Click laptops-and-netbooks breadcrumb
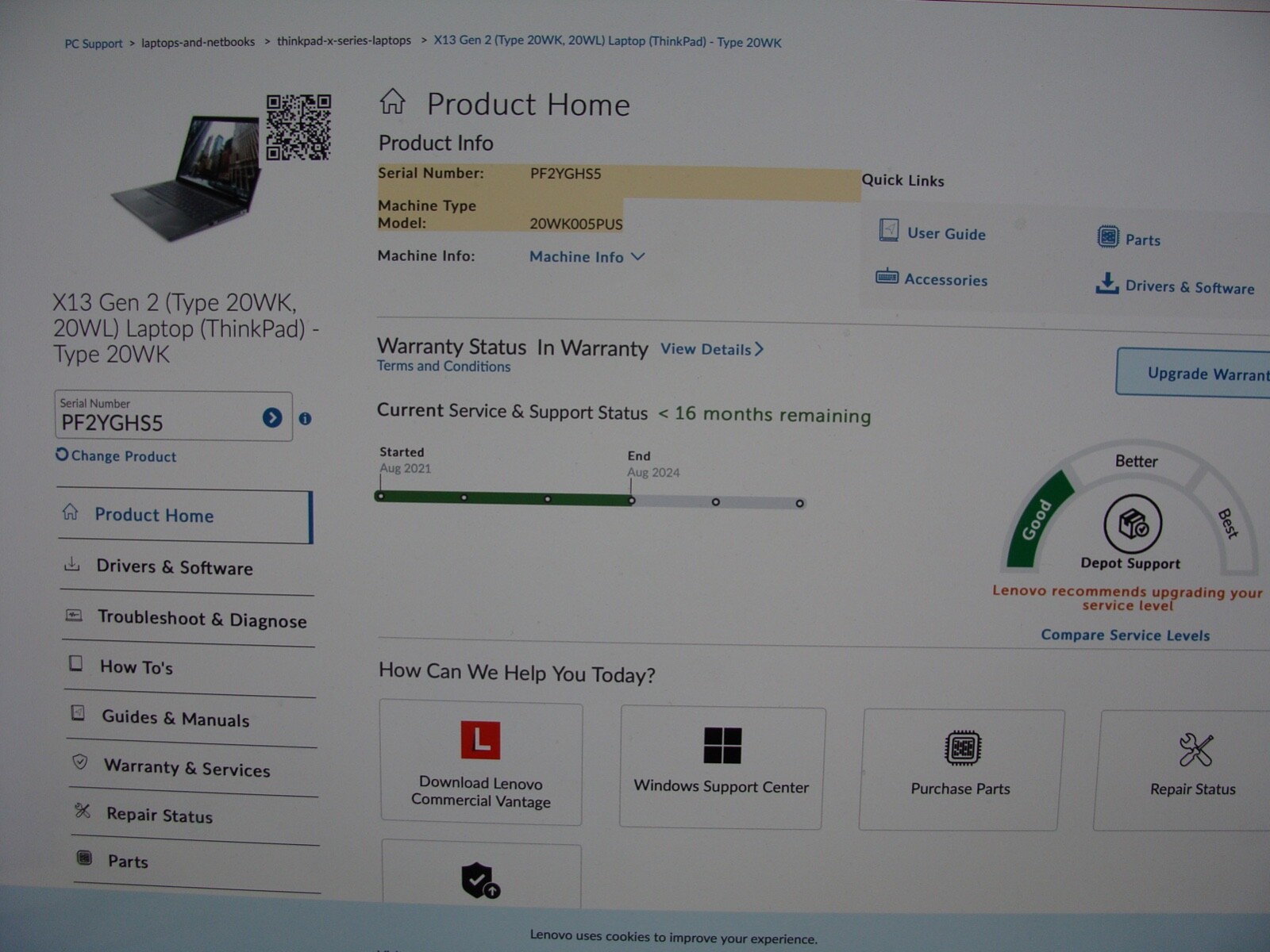This screenshot has width=1270, height=952. tap(198, 42)
